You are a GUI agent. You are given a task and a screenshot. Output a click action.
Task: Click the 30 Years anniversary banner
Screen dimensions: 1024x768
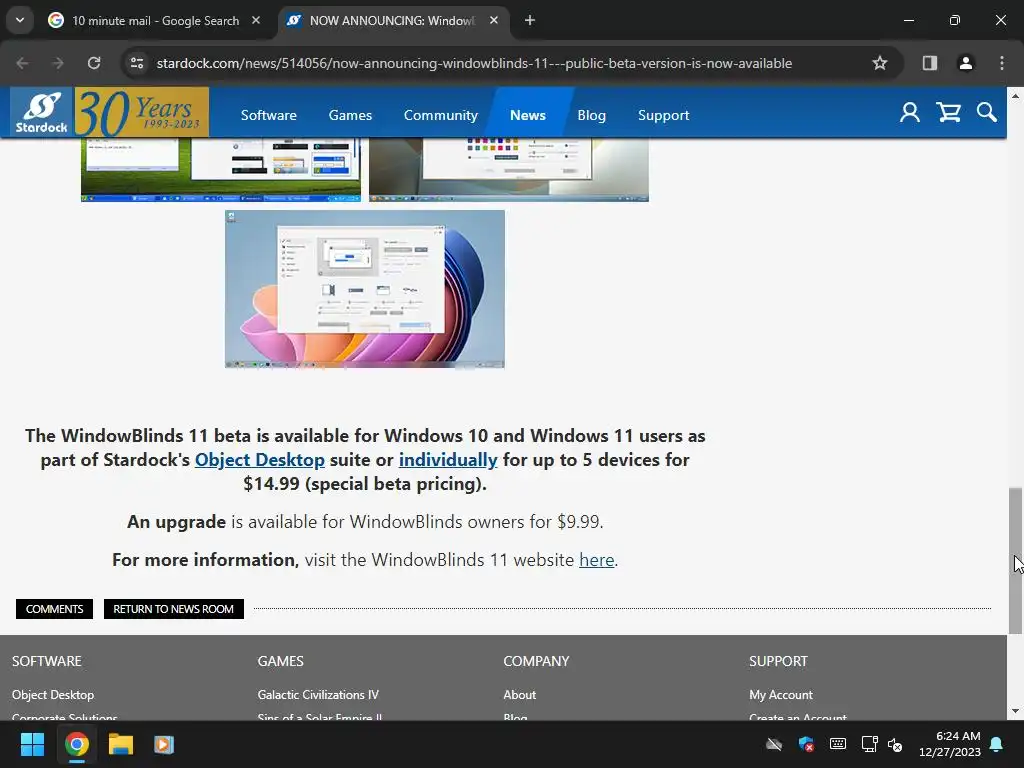[x=142, y=112]
